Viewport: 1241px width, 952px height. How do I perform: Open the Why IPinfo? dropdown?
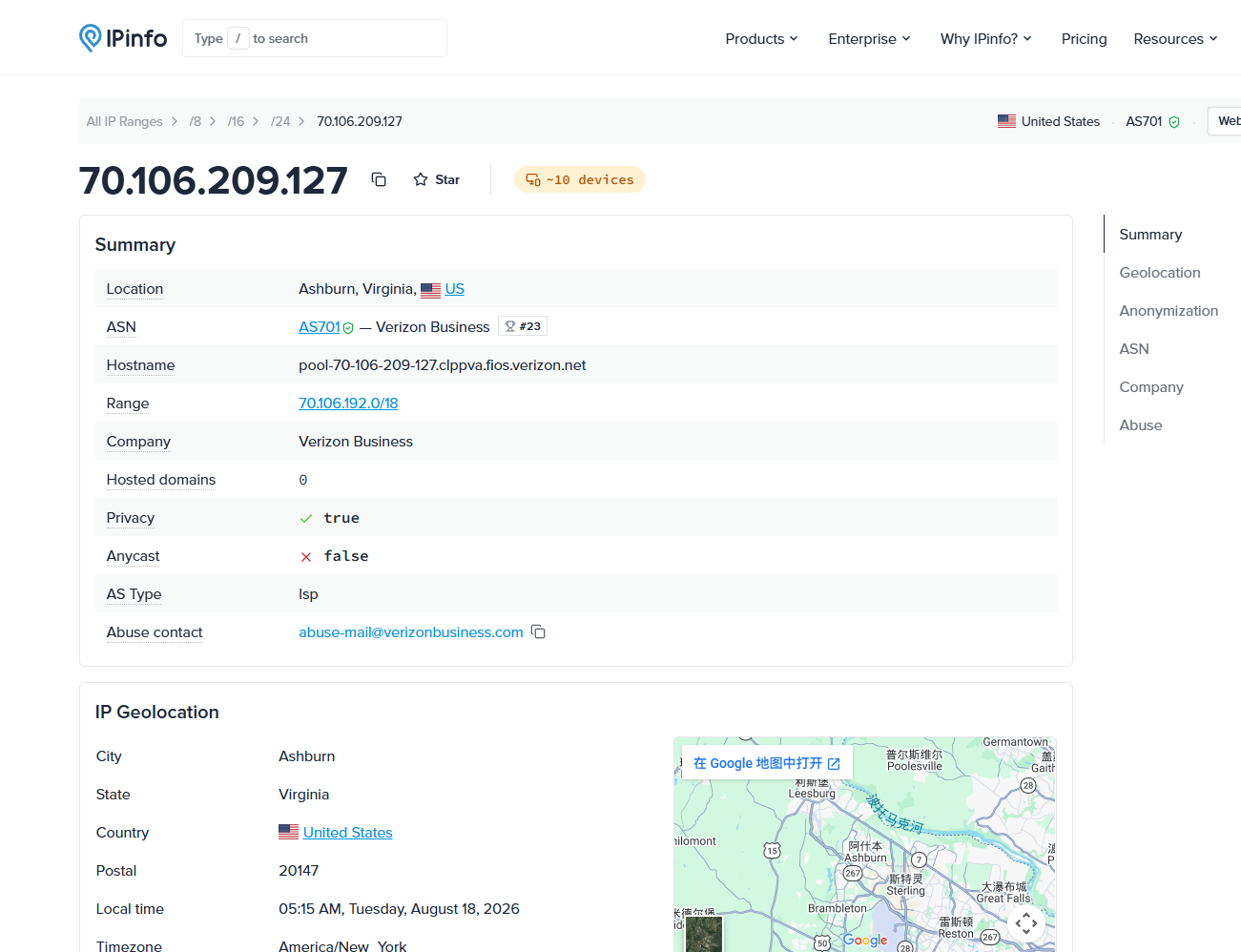985,38
